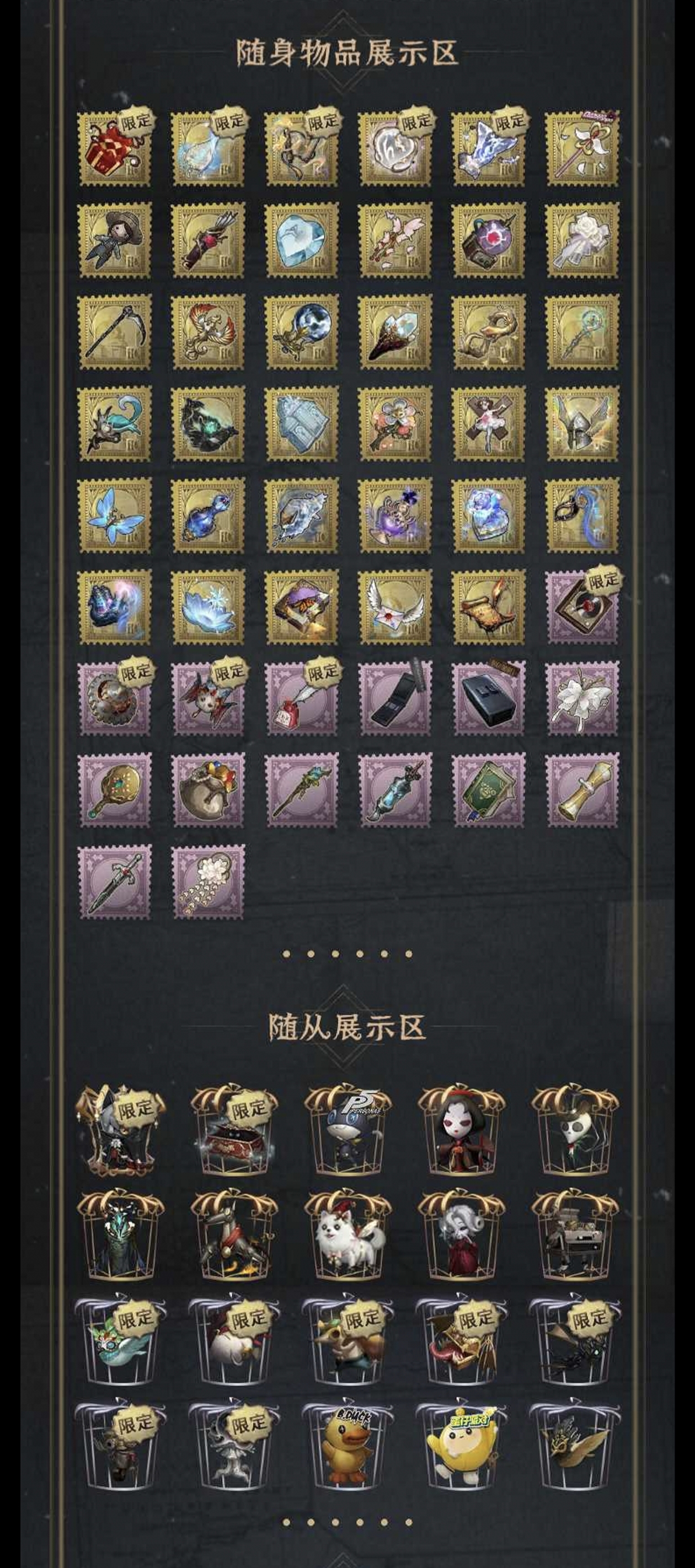Select the Persona 5 Morgana pet

click(x=347, y=1130)
